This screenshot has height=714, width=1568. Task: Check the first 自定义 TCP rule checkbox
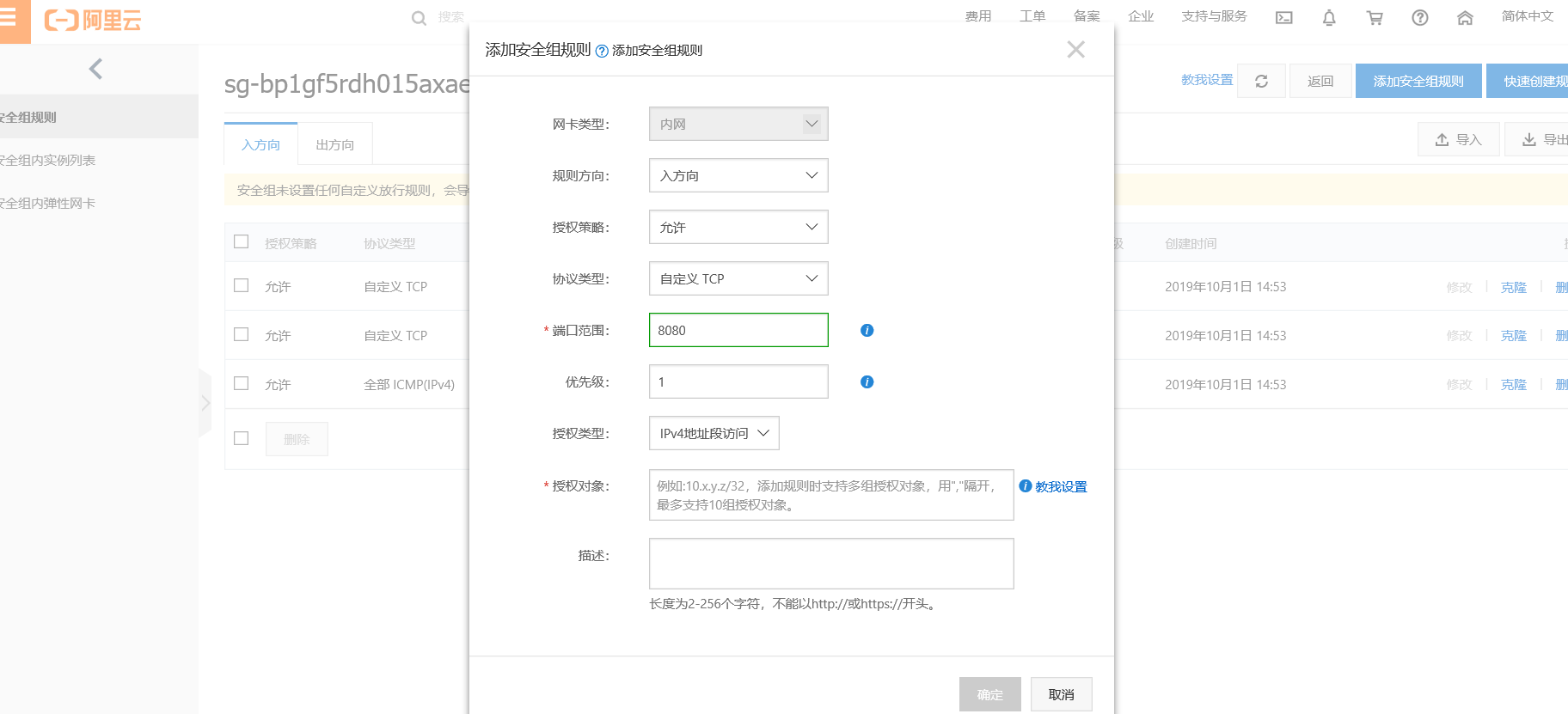242,285
